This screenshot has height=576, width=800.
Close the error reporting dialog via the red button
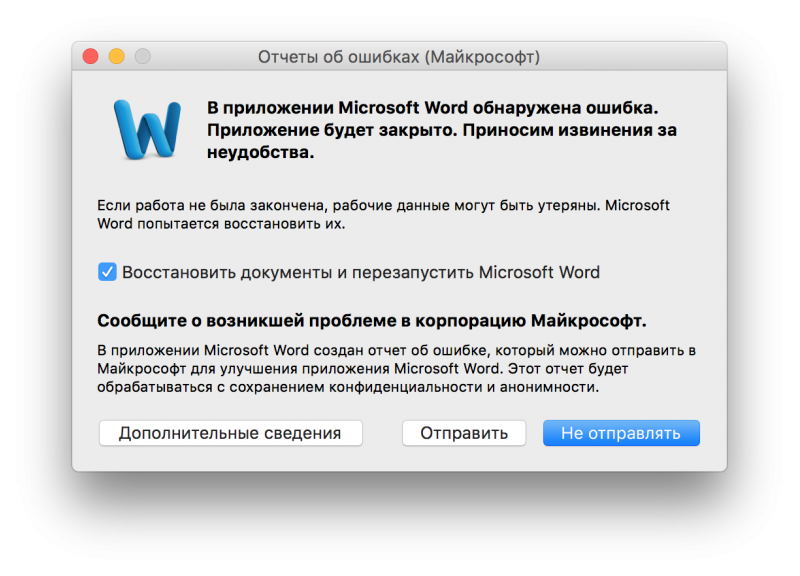point(90,56)
